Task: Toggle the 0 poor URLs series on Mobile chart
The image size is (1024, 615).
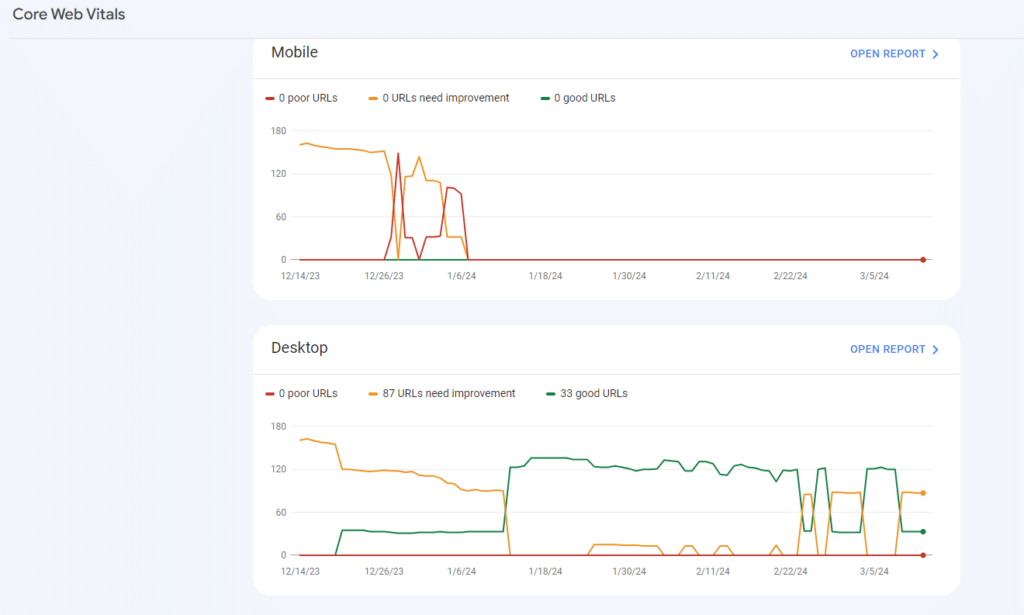Action: (302, 97)
